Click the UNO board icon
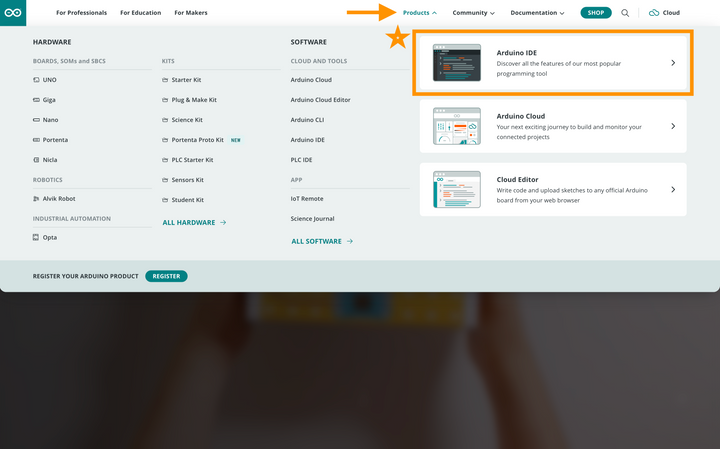The image size is (720, 449). tap(36, 80)
